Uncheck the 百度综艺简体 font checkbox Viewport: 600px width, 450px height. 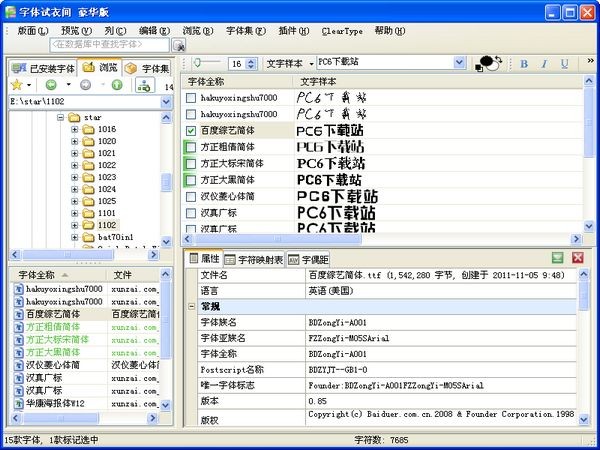[x=192, y=131]
